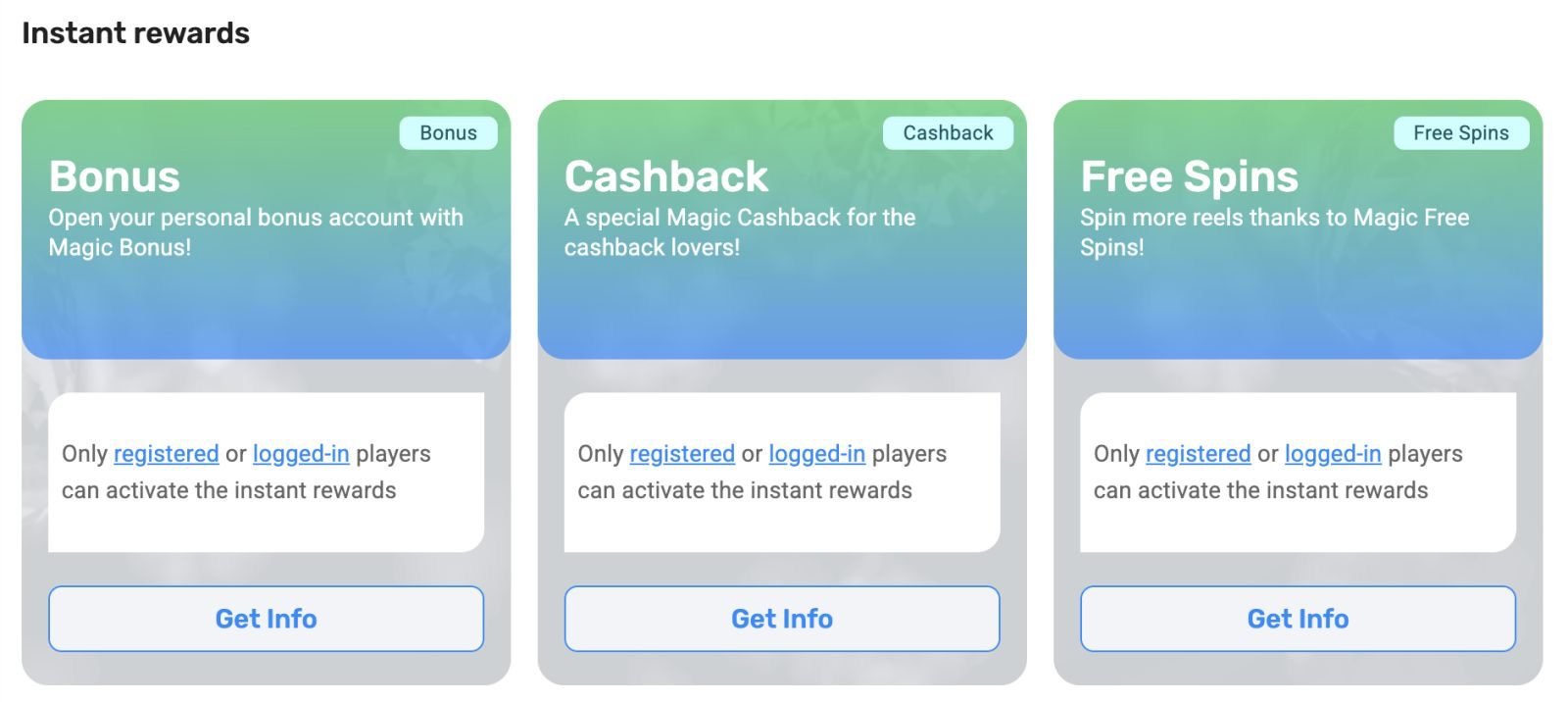Click the Magic Bonus description text
The width and height of the screenshot is (1568, 702).
(x=257, y=232)
